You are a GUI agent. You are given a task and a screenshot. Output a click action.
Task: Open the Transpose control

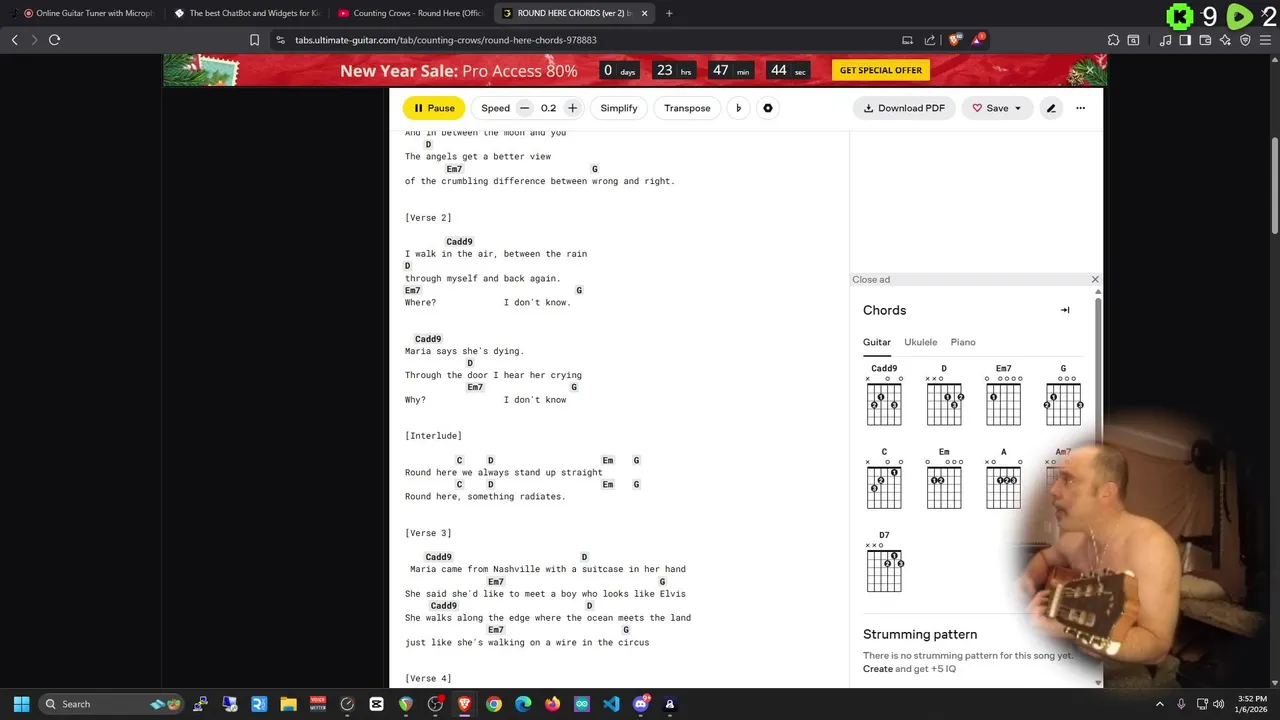tap(687, 108)
